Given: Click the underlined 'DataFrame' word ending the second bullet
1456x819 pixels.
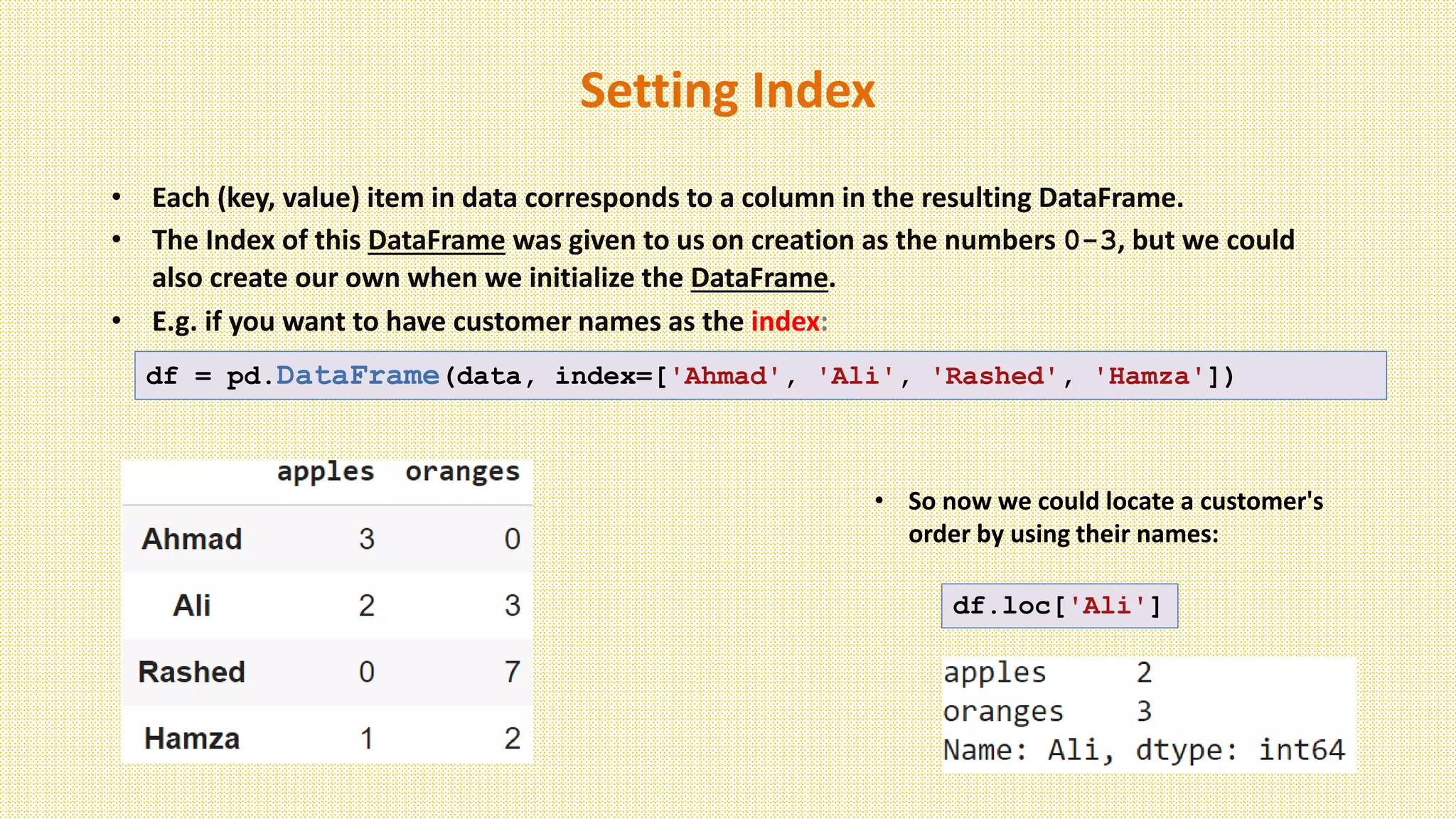Looking at the screenshot, I should (x=759, y=278).
